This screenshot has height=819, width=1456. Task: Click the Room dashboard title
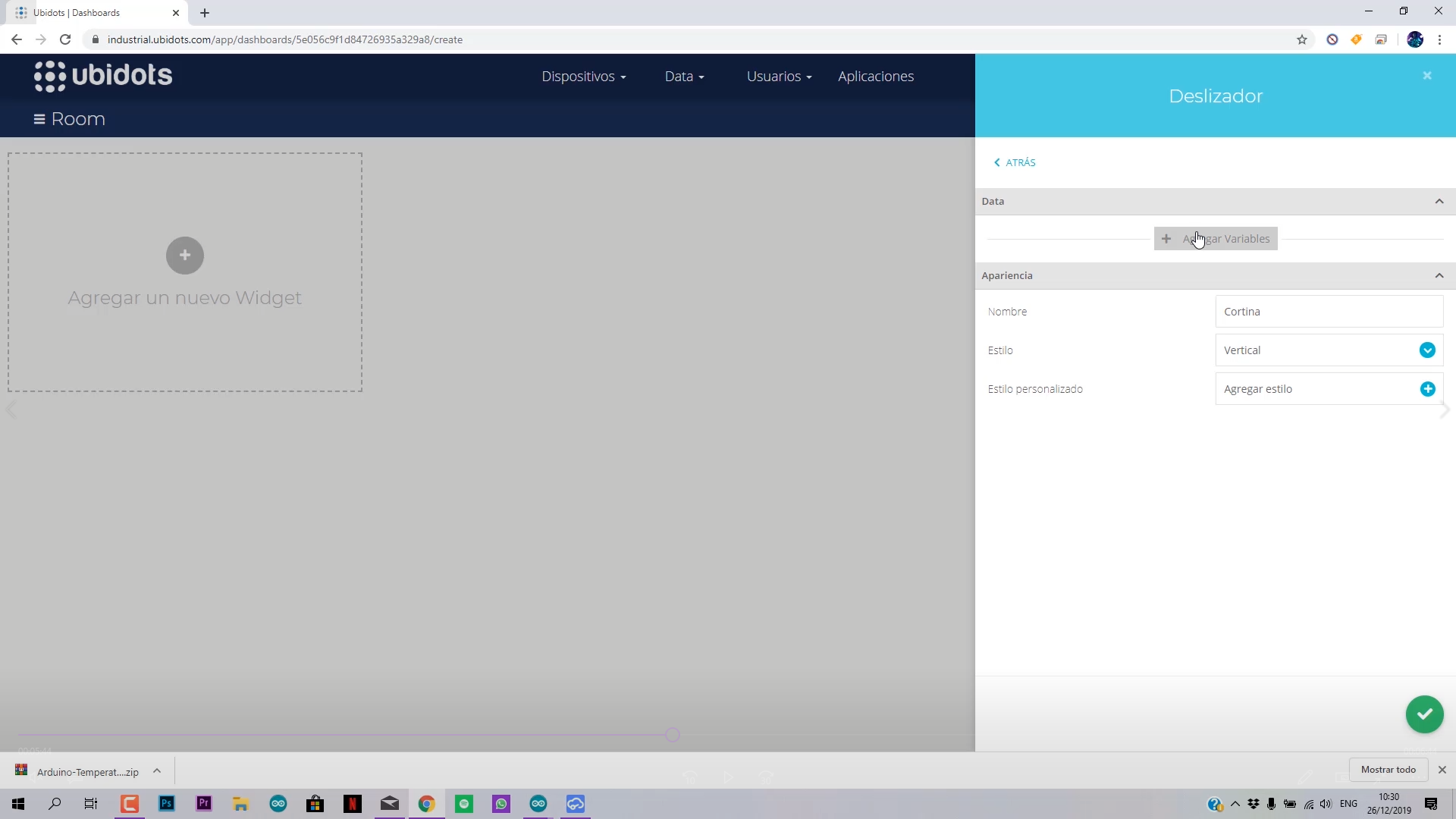78,119
